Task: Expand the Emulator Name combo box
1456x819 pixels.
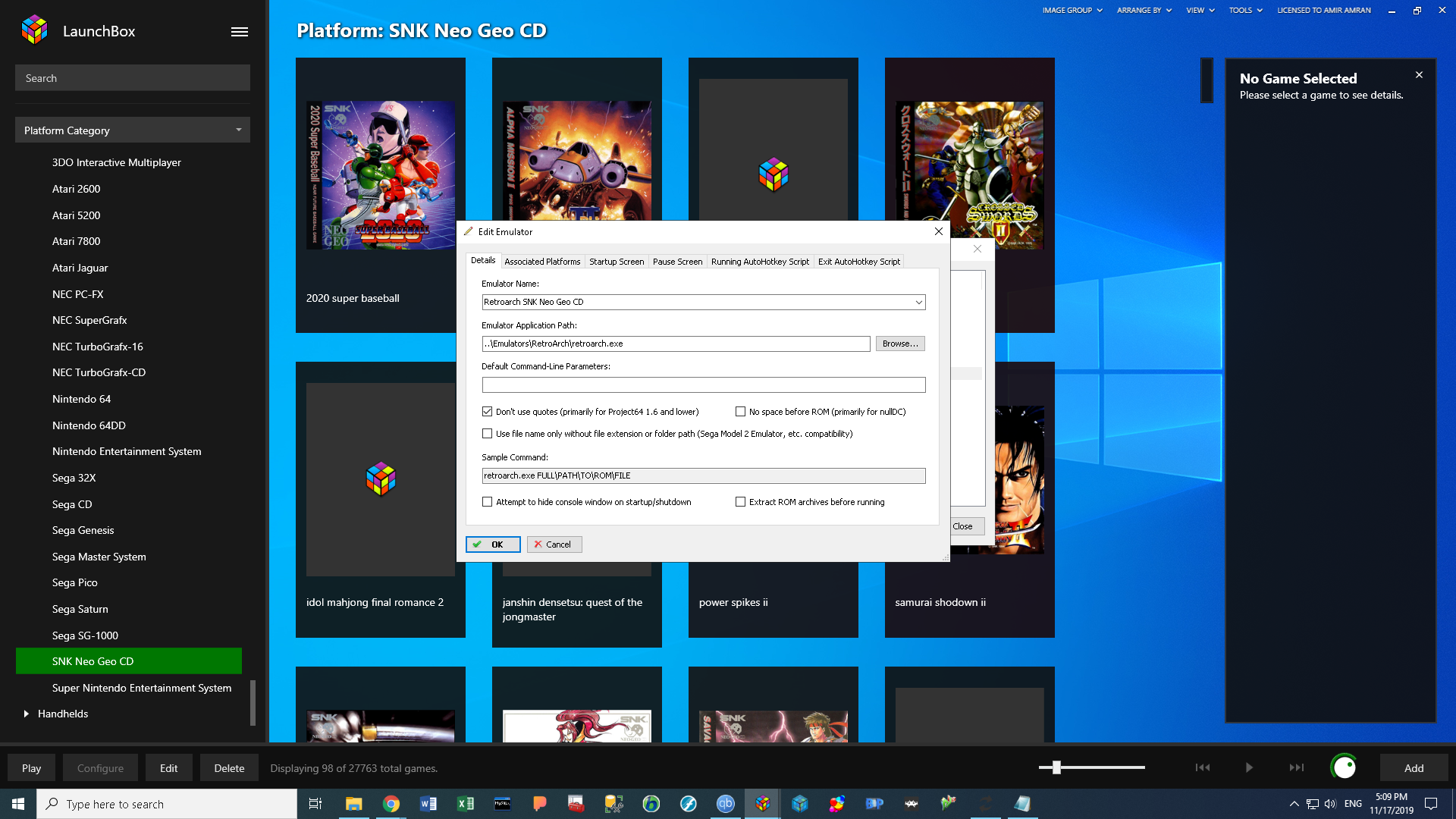Action: point(918,302)
